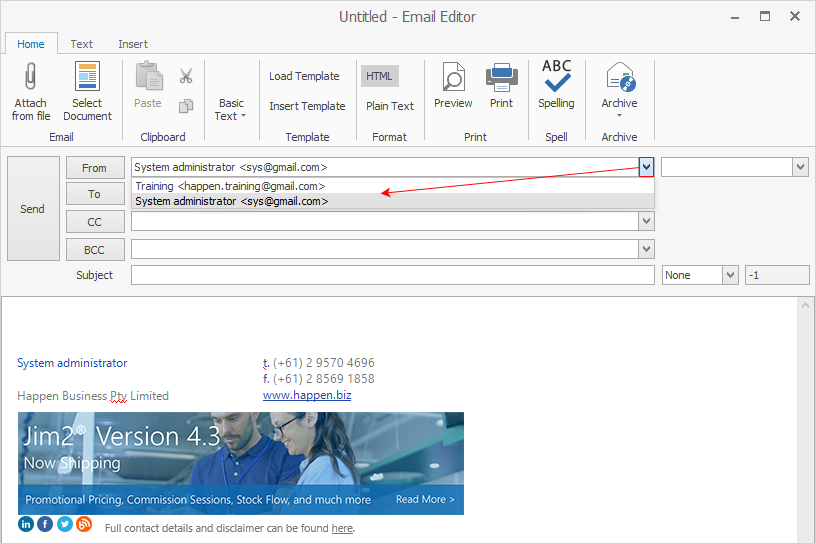
Task: Click the Print printer icon
Action: tap(502, 77)
